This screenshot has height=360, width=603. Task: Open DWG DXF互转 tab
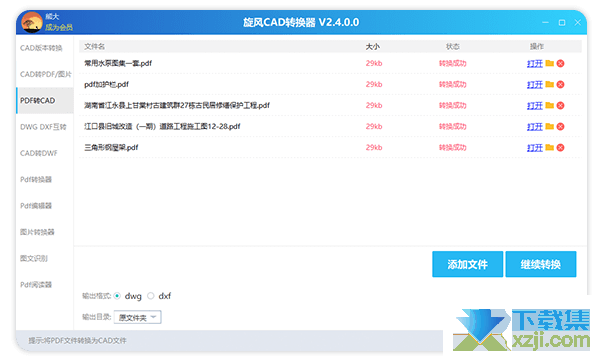point(43,127)
